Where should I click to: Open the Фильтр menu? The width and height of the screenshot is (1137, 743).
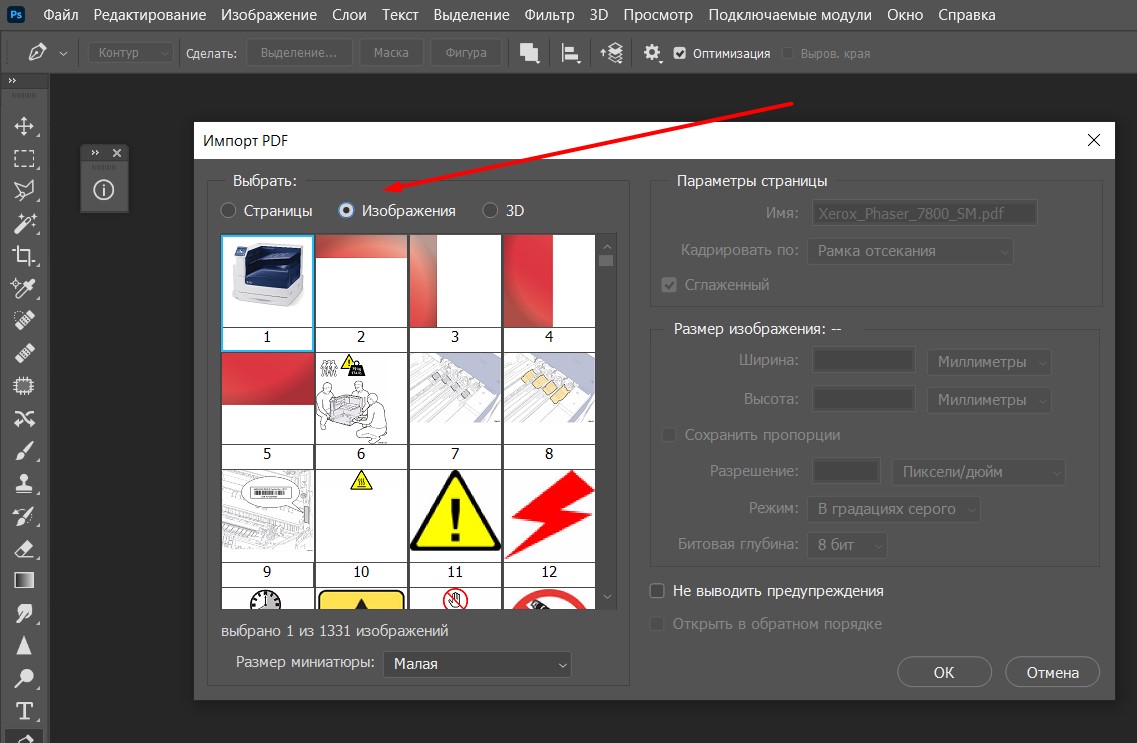click(x=549, y=15)
